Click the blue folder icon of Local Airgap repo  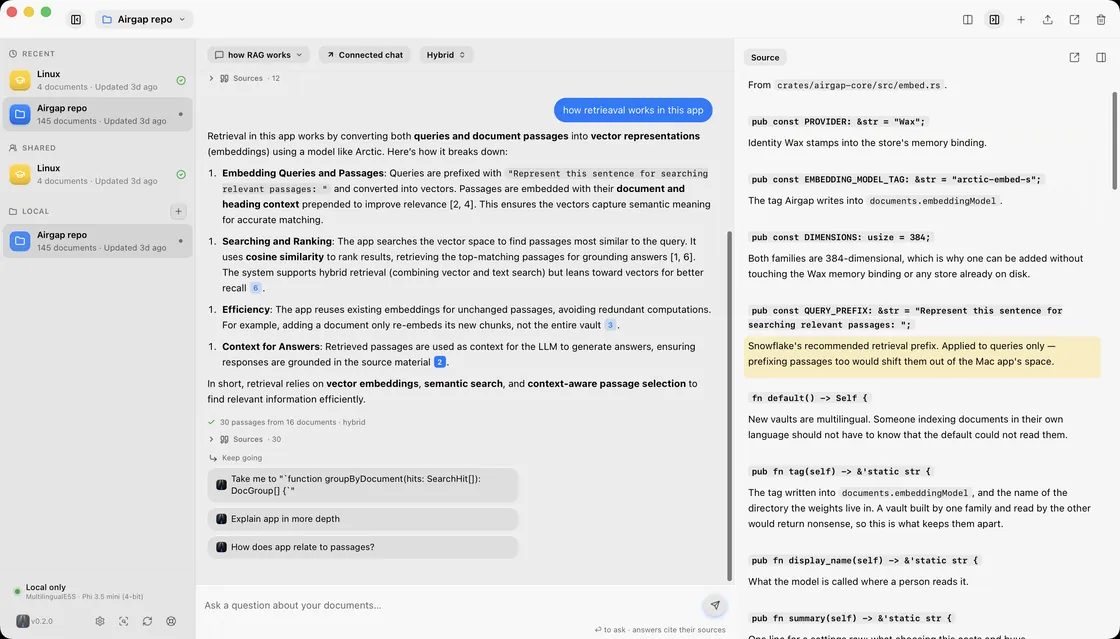pos(20,241)
